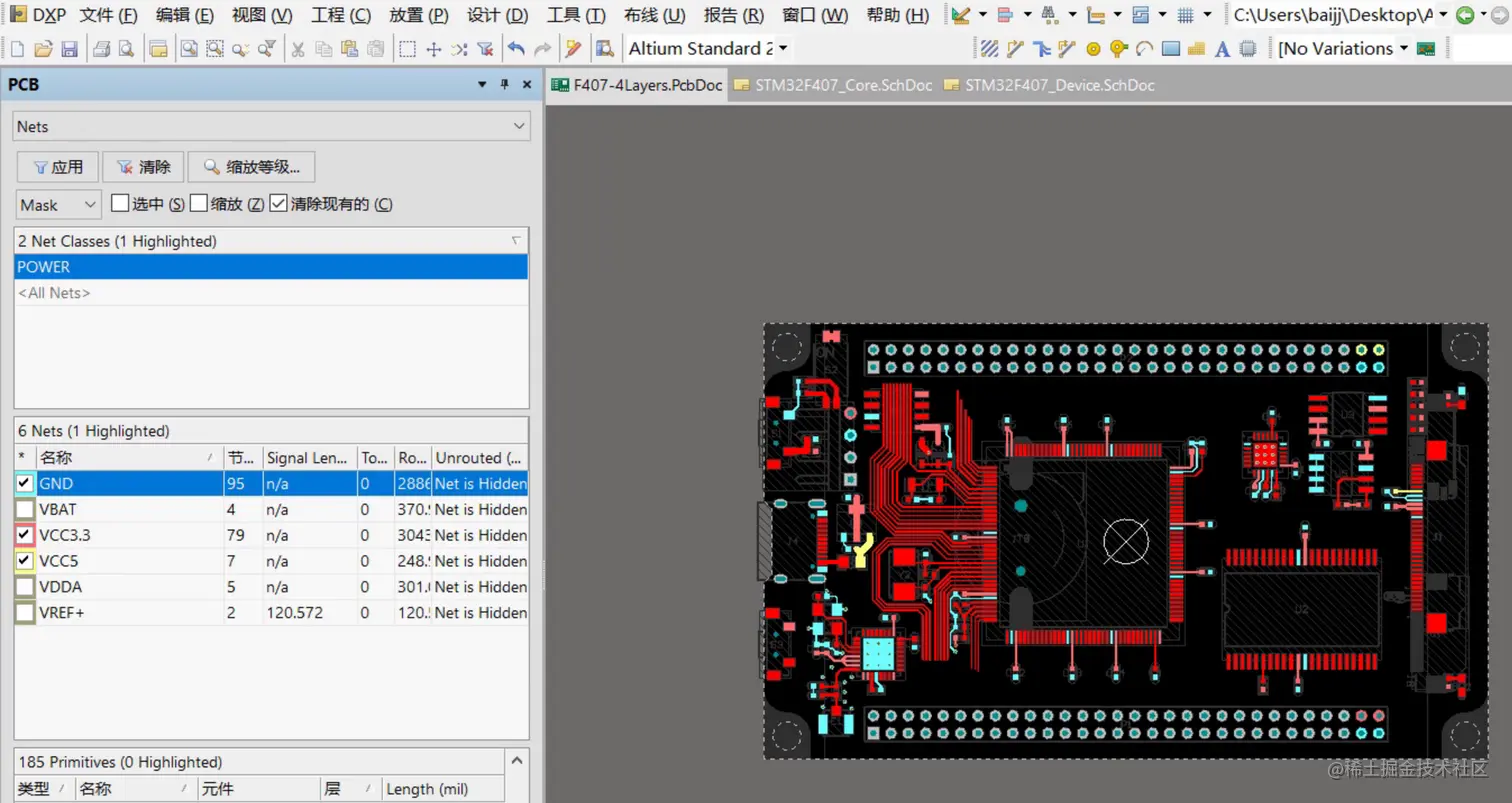Click the Cross Probe pencil icon
Viewport: 1512px width, 803px height.
point(572,48)
